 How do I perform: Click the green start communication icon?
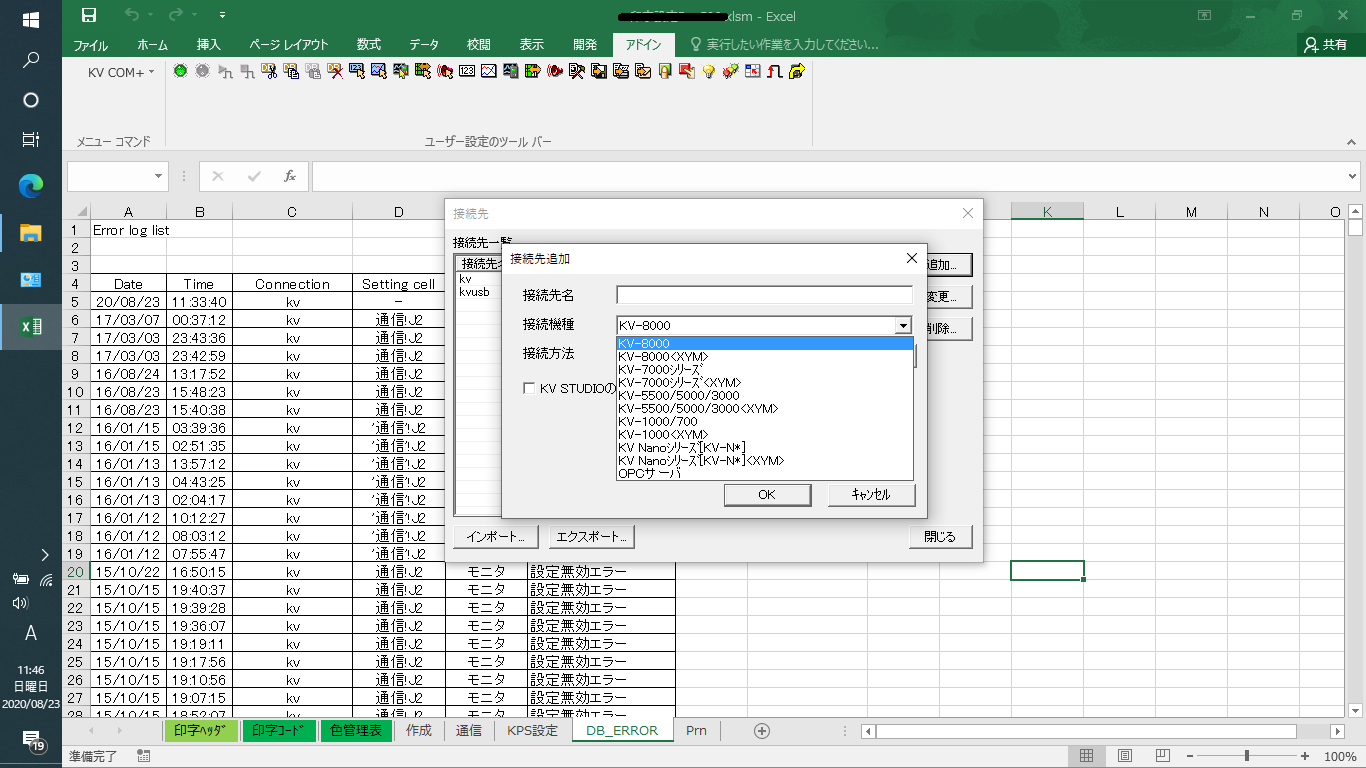(180, 71)
